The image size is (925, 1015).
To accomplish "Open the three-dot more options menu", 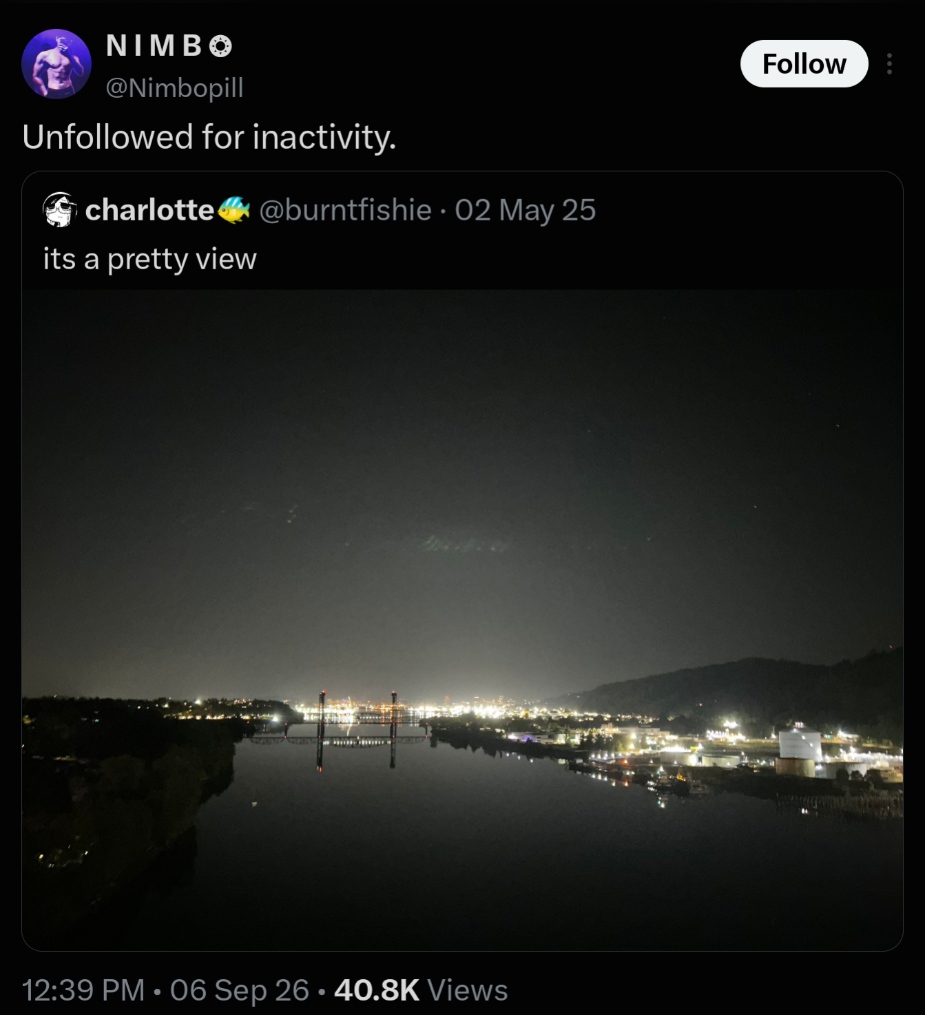I will click(889, 63).
